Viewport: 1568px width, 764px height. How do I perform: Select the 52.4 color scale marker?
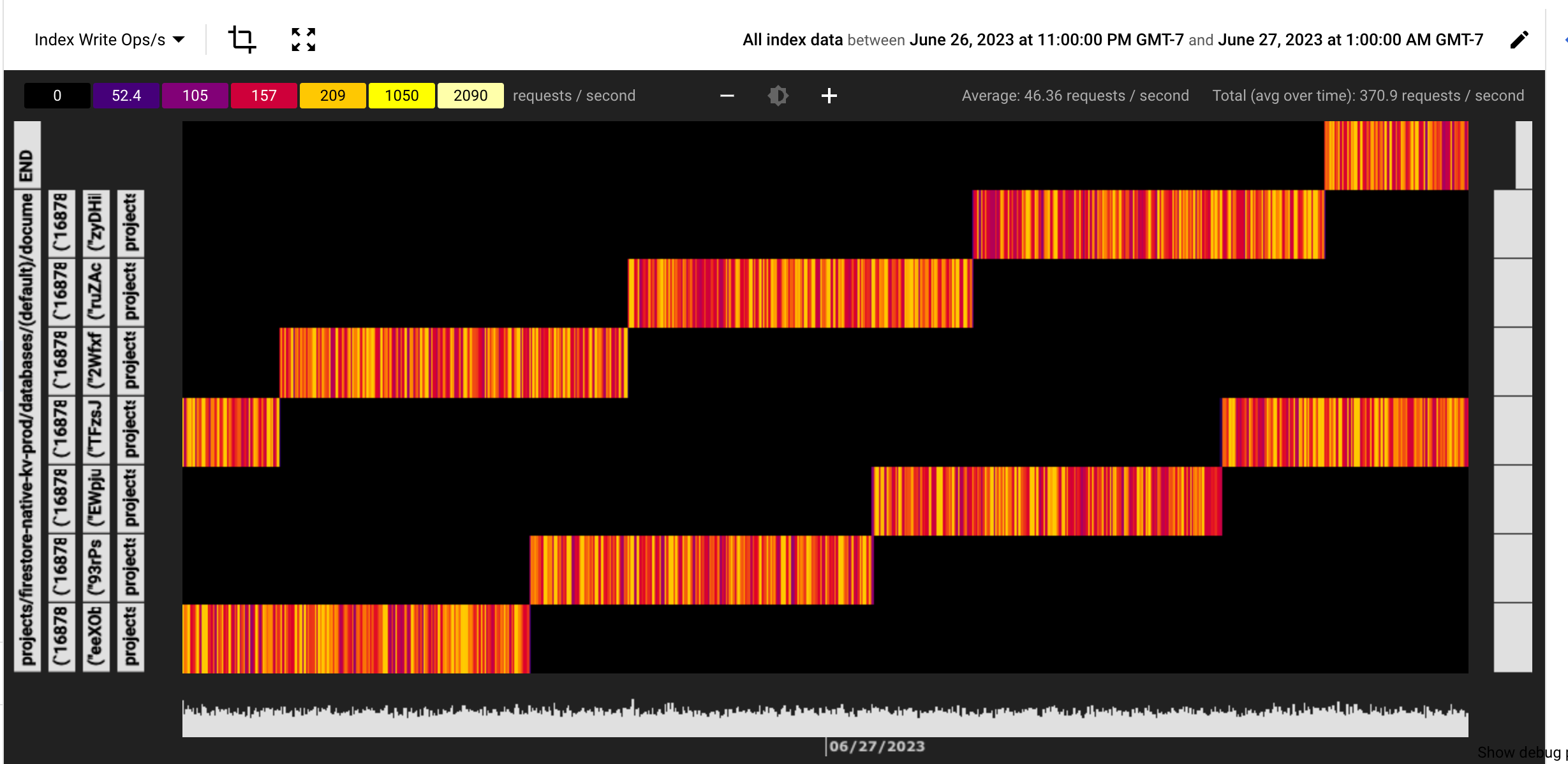124,95
